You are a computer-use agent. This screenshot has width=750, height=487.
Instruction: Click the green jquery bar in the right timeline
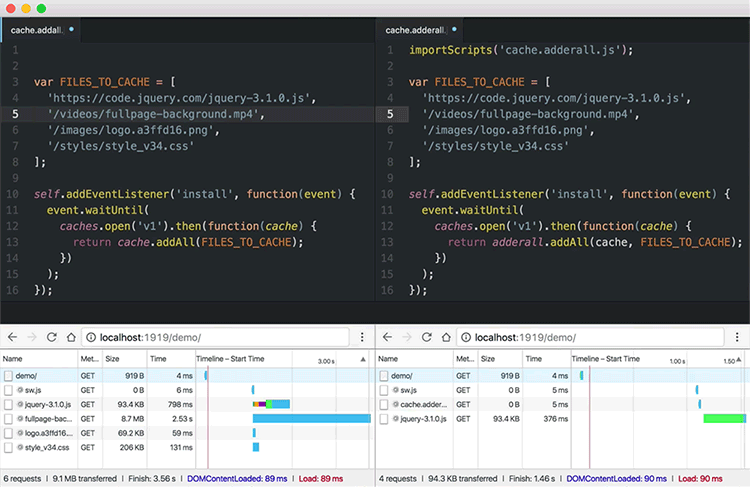coord(724,418)
